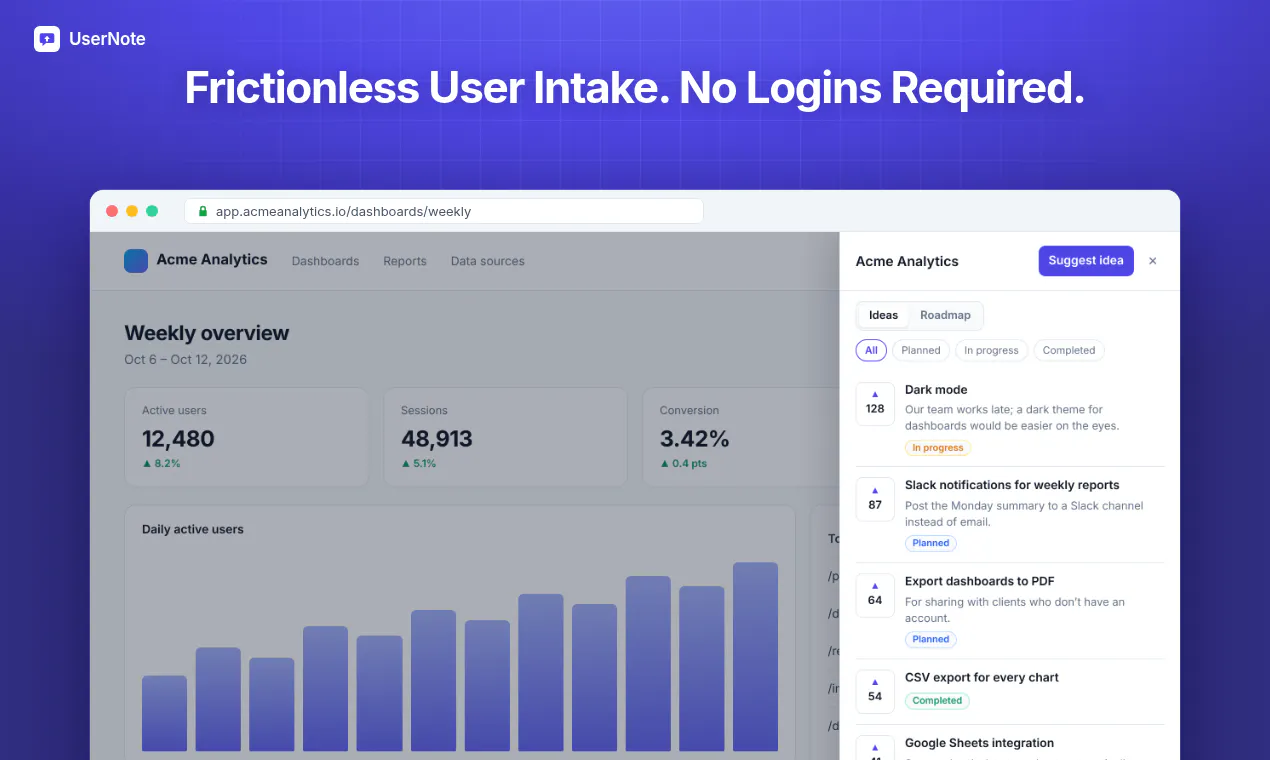Click the Sessions 48,913 card
1270x760 pixels.
pyautogui.click(x=505, y=437)
